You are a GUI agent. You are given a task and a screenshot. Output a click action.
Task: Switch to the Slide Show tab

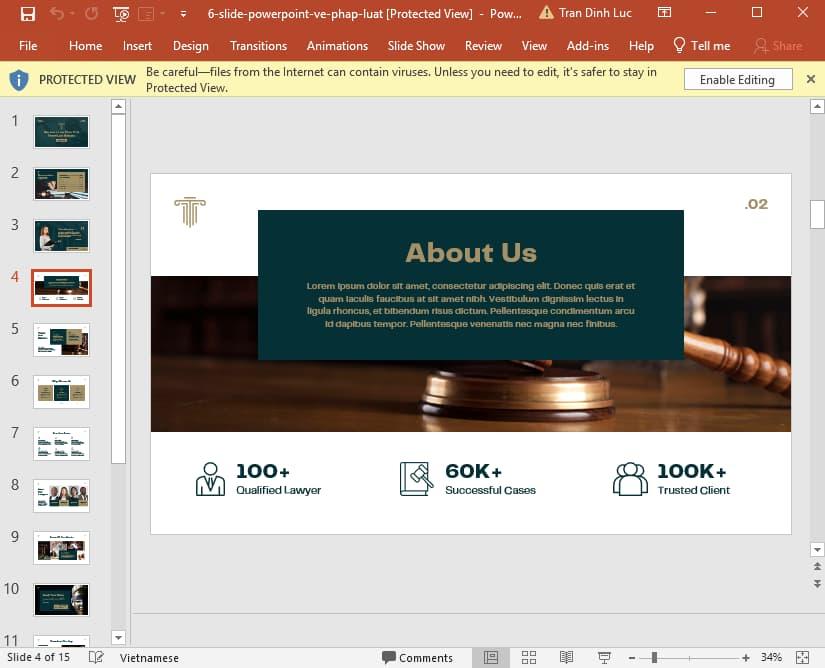416,46
